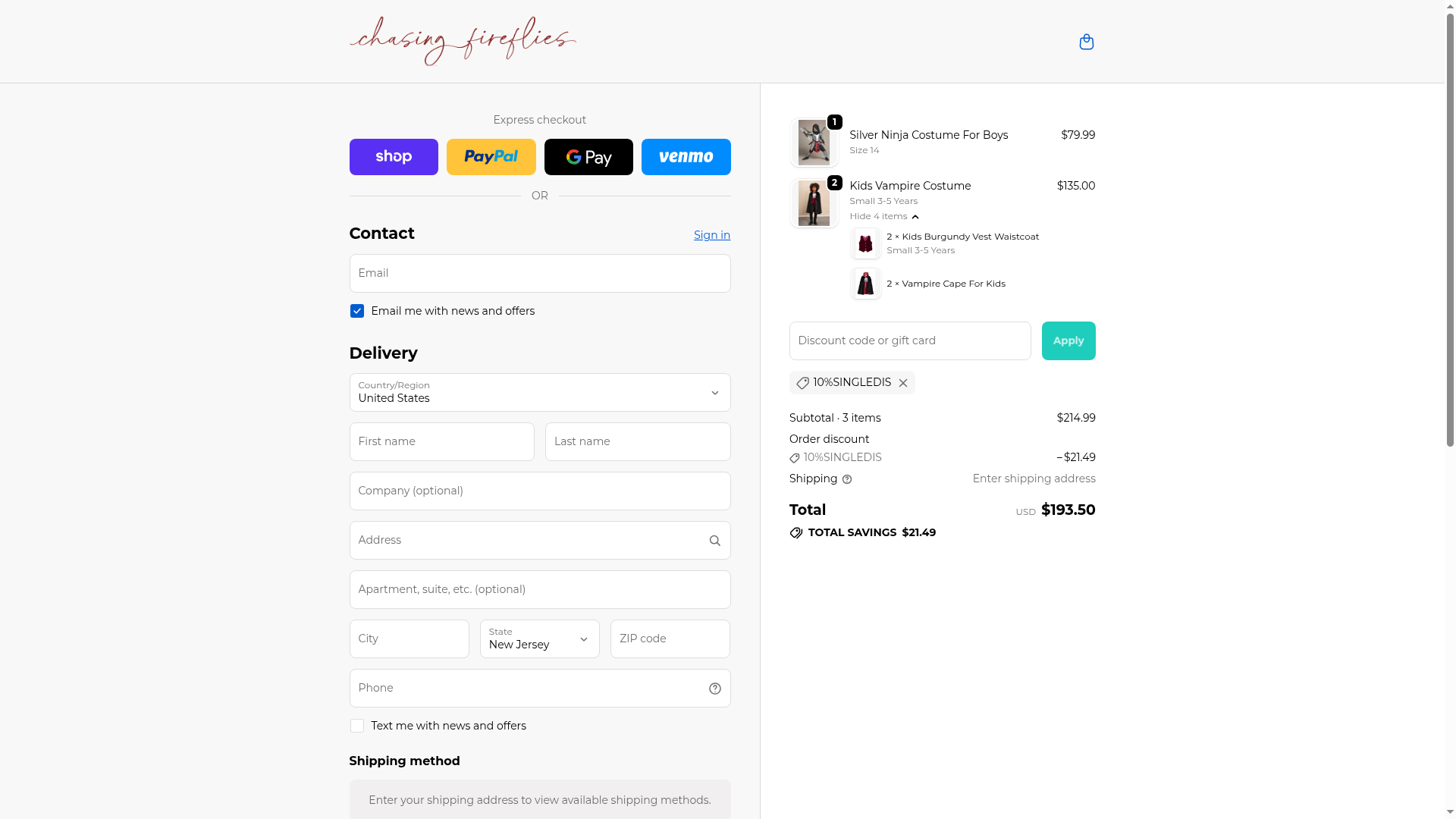Viewport: 1456px width, 819px height.
Task: Click the Shop Pay express checkout button
Action: pyautogui.click(x=394, y=157)
